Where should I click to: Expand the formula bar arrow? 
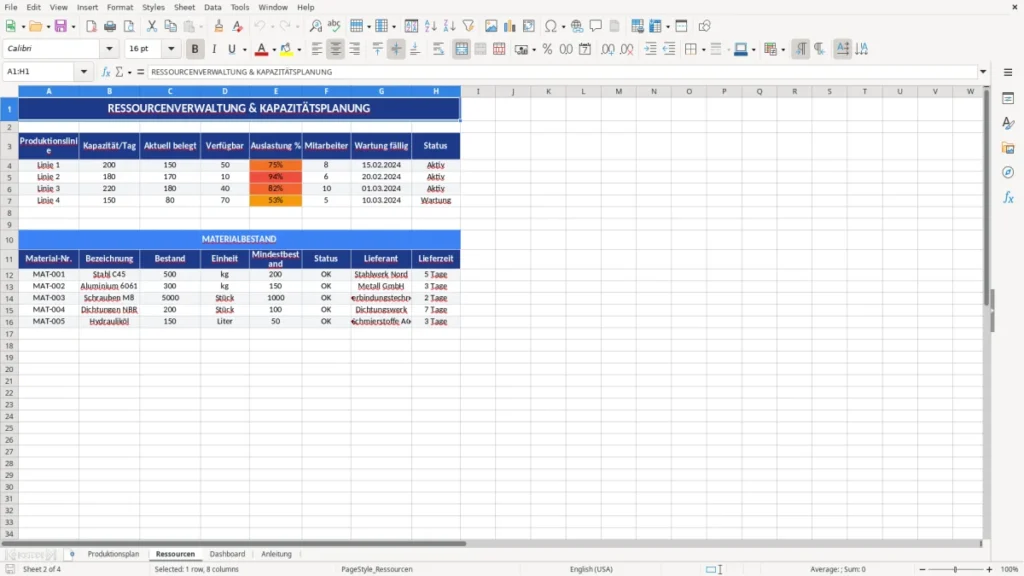pos(983,72)
